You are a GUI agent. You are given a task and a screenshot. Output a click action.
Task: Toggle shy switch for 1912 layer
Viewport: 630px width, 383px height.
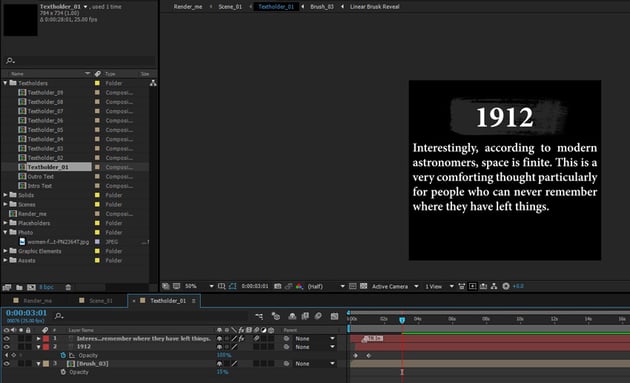pyautogui.click(x=219, y=347)
